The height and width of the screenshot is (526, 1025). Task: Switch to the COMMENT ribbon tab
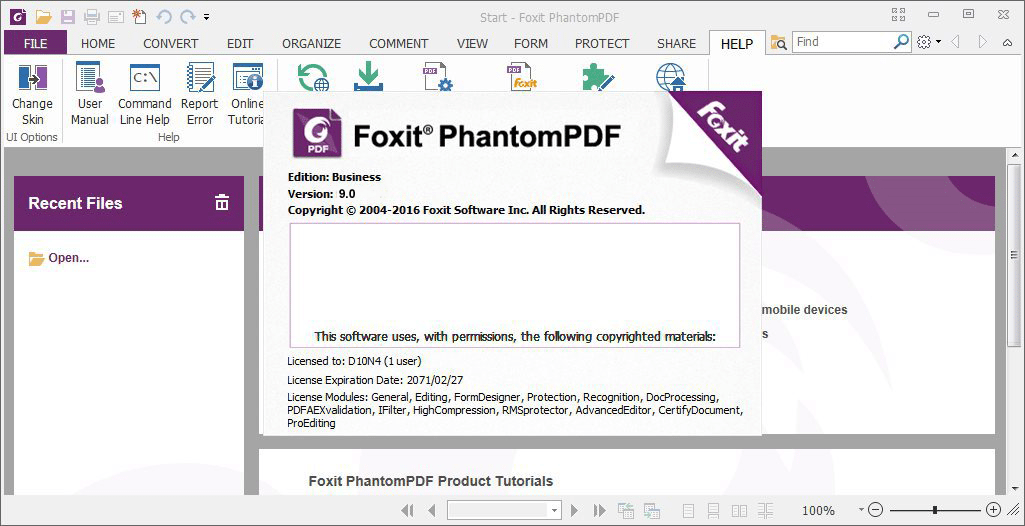[x=399, y=44]
